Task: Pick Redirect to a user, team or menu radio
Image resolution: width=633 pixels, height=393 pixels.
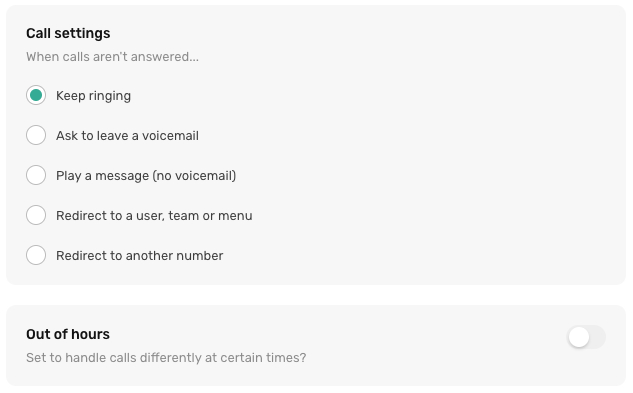Action: tap(36, 215)
